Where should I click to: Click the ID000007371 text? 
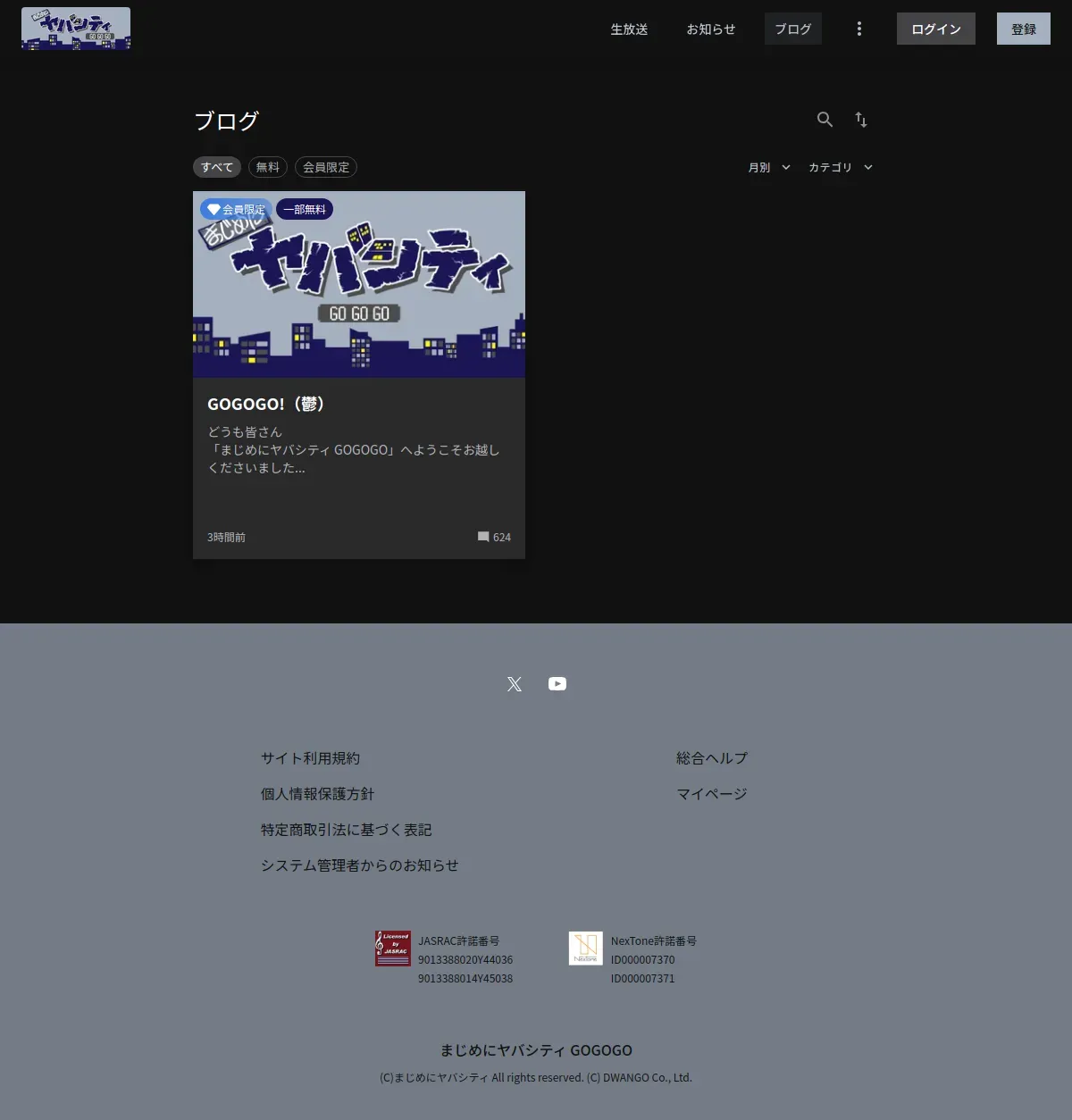click(643, 979)
